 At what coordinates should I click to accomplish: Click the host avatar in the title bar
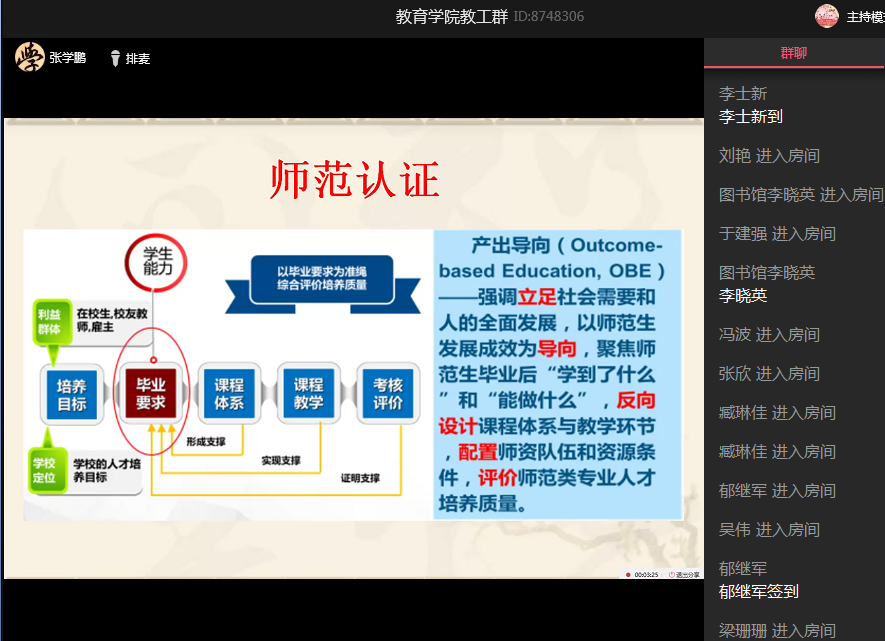pyautogui.click(x=826, y=16)
